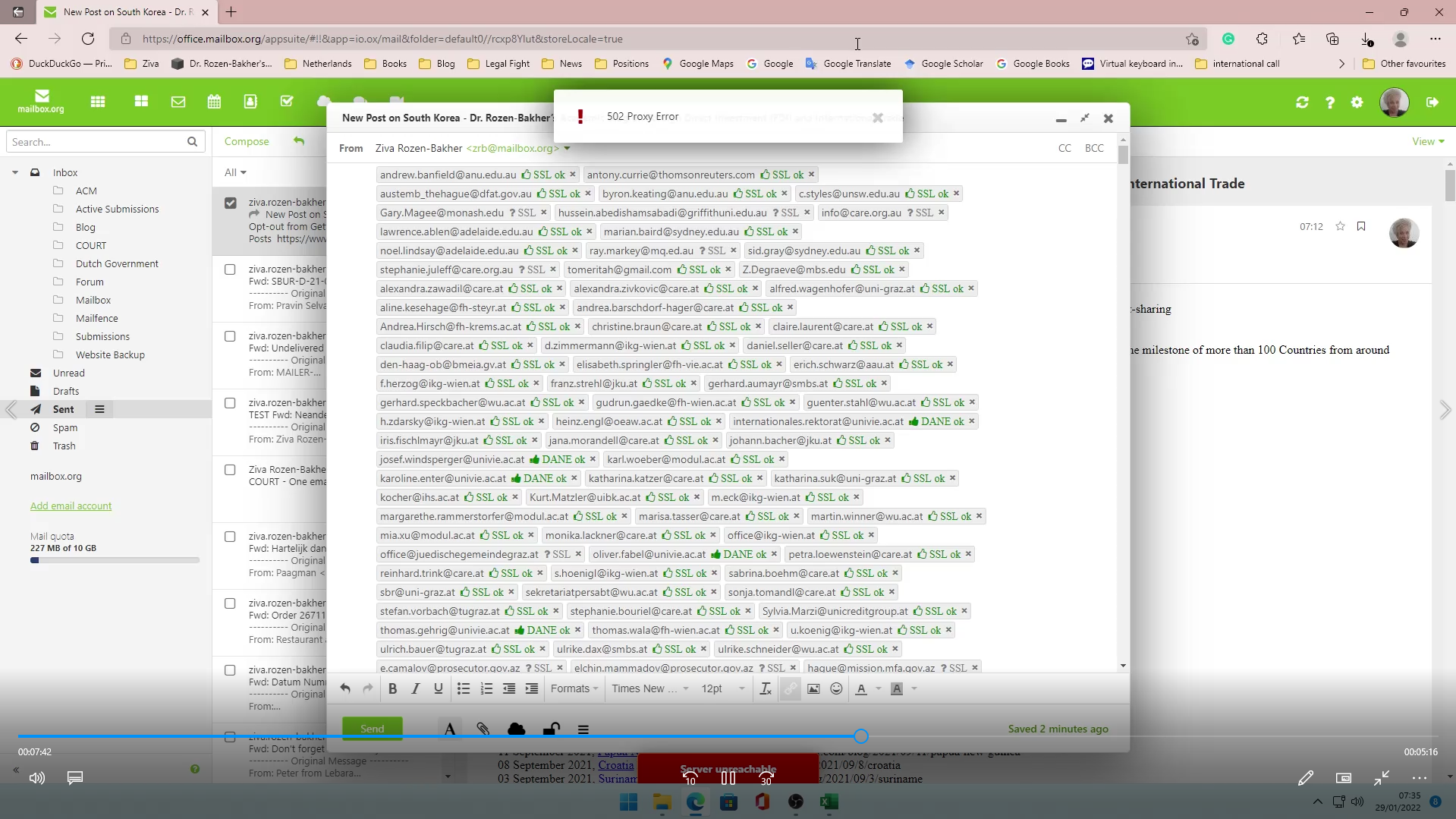
Task: Open mailbox settings gear icon
Action: pyautogui.click(x=1357, y=102)
